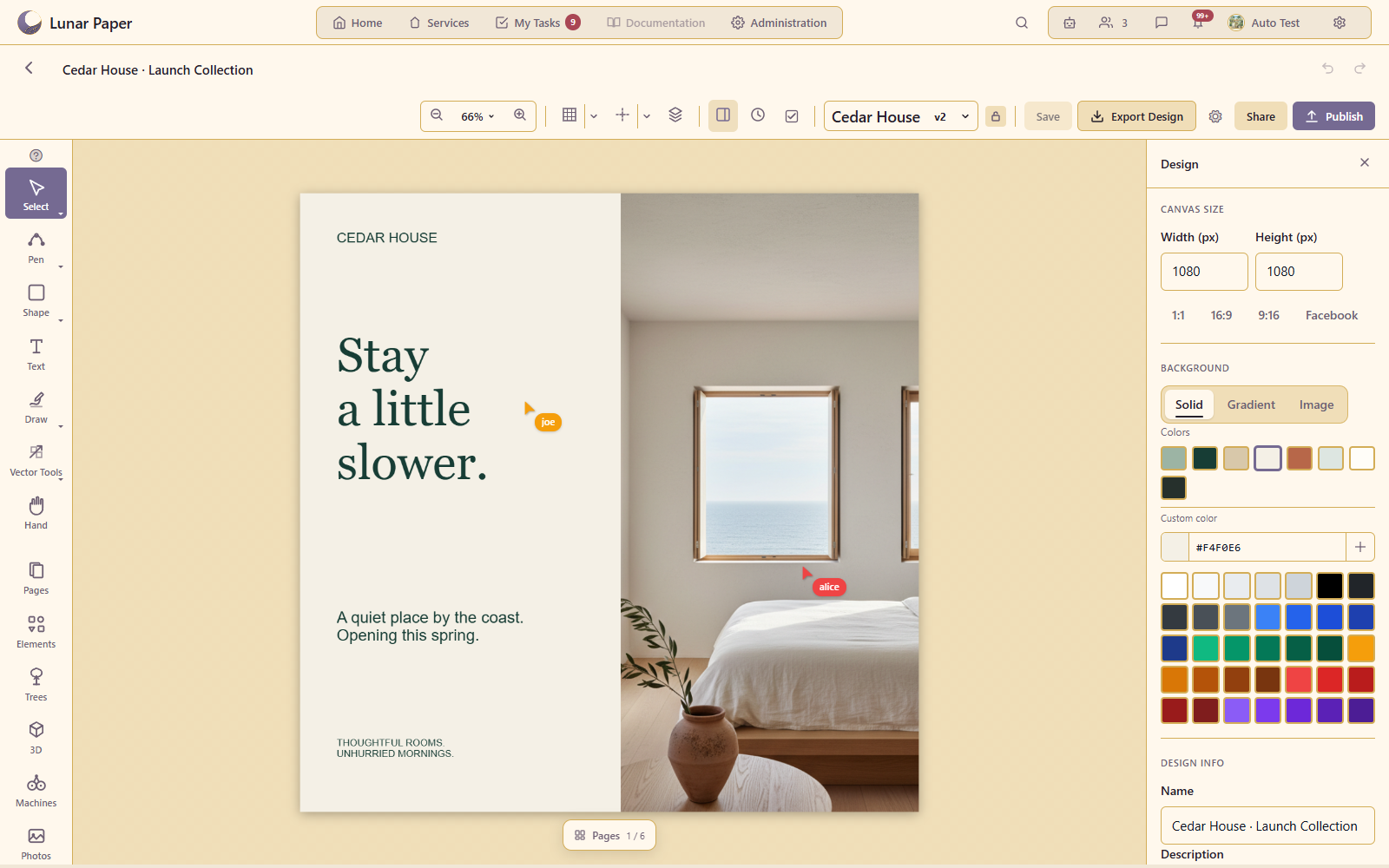This screenshot has width=1389, height=868.
Task: Apply the 16:9 canvas preset
Action: click(x=1221, y=315)
